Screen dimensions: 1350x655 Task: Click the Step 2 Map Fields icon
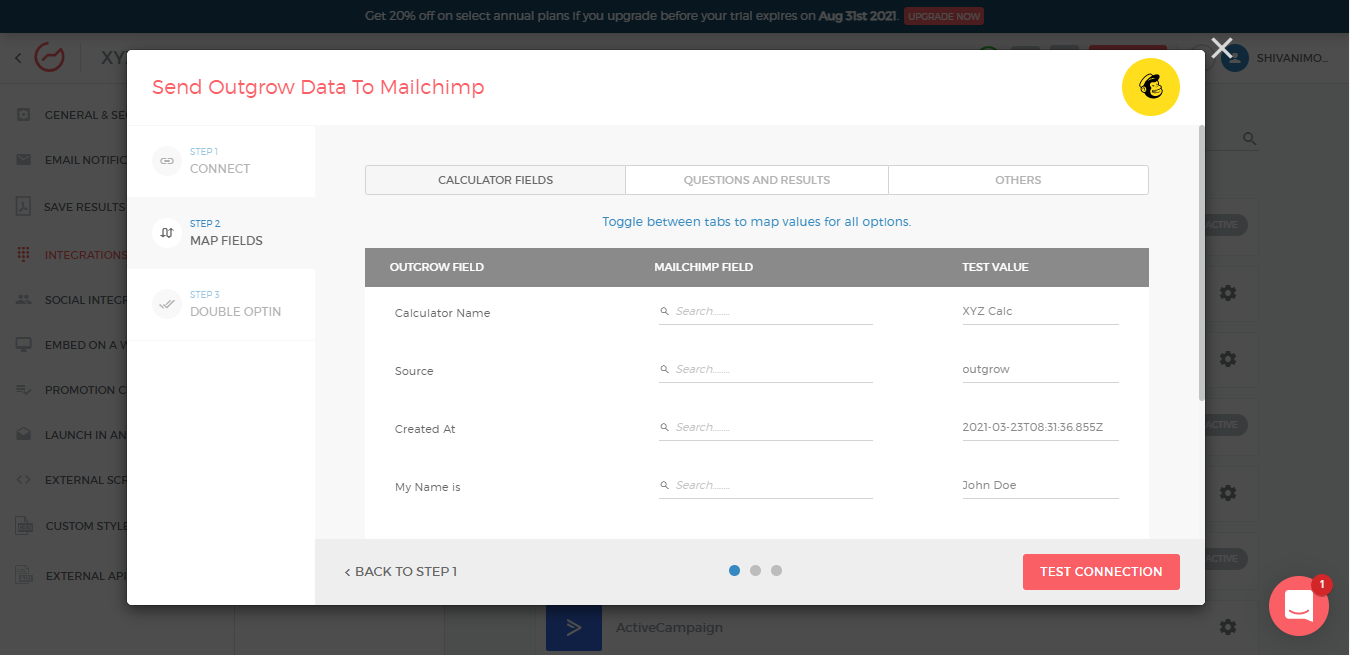167,232
